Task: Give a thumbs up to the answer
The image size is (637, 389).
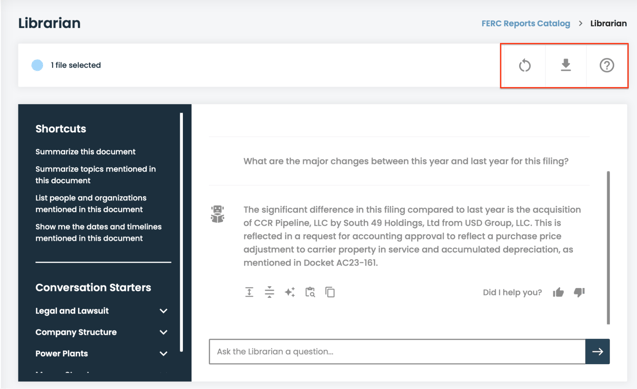Action: [x=558, y=292]
